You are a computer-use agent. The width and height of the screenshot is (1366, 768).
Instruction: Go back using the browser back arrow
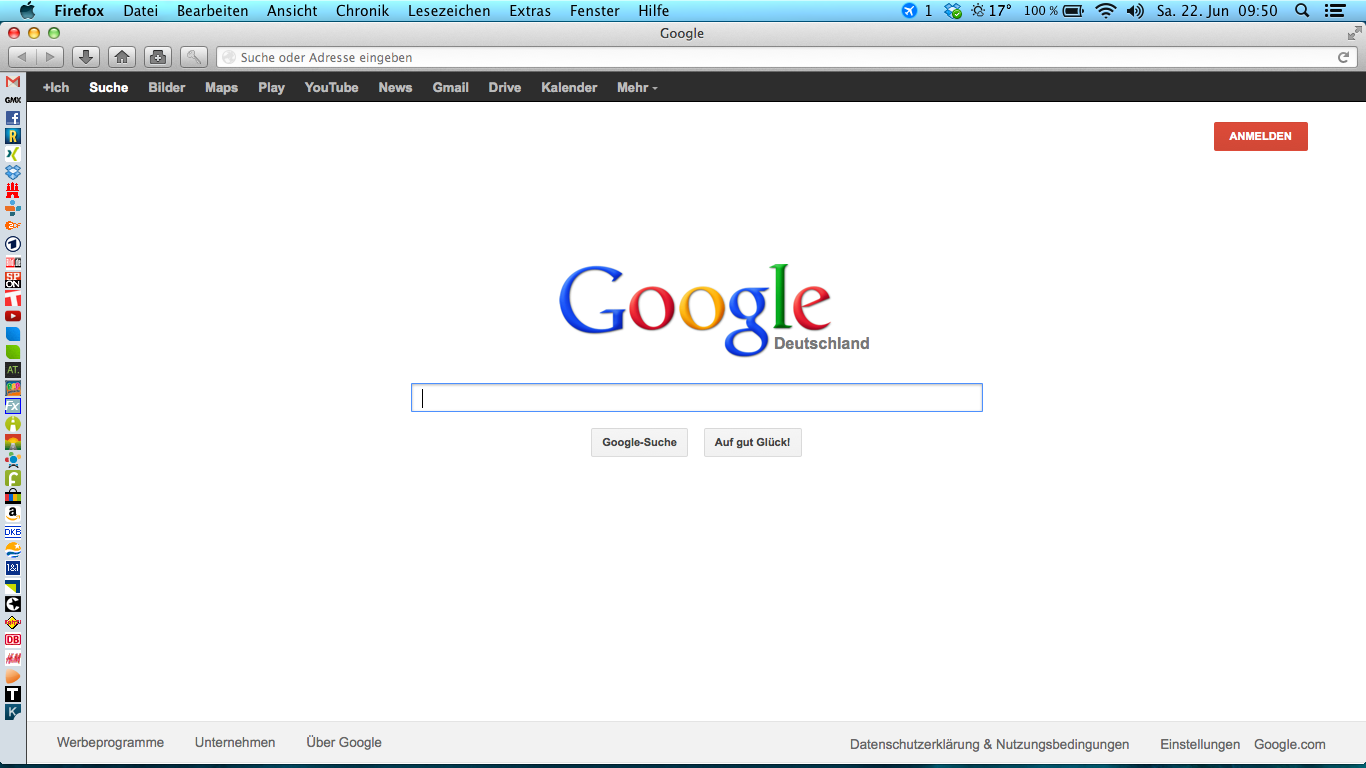22,57
